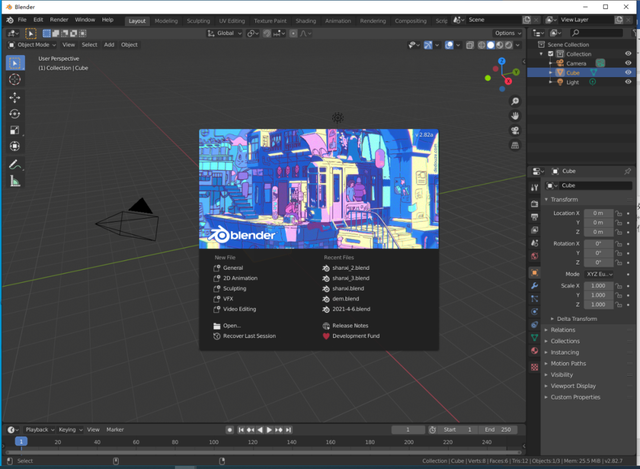The height and width of the screenshot is (469, 640).
Task: Open the Render menu
Action: 59,19
